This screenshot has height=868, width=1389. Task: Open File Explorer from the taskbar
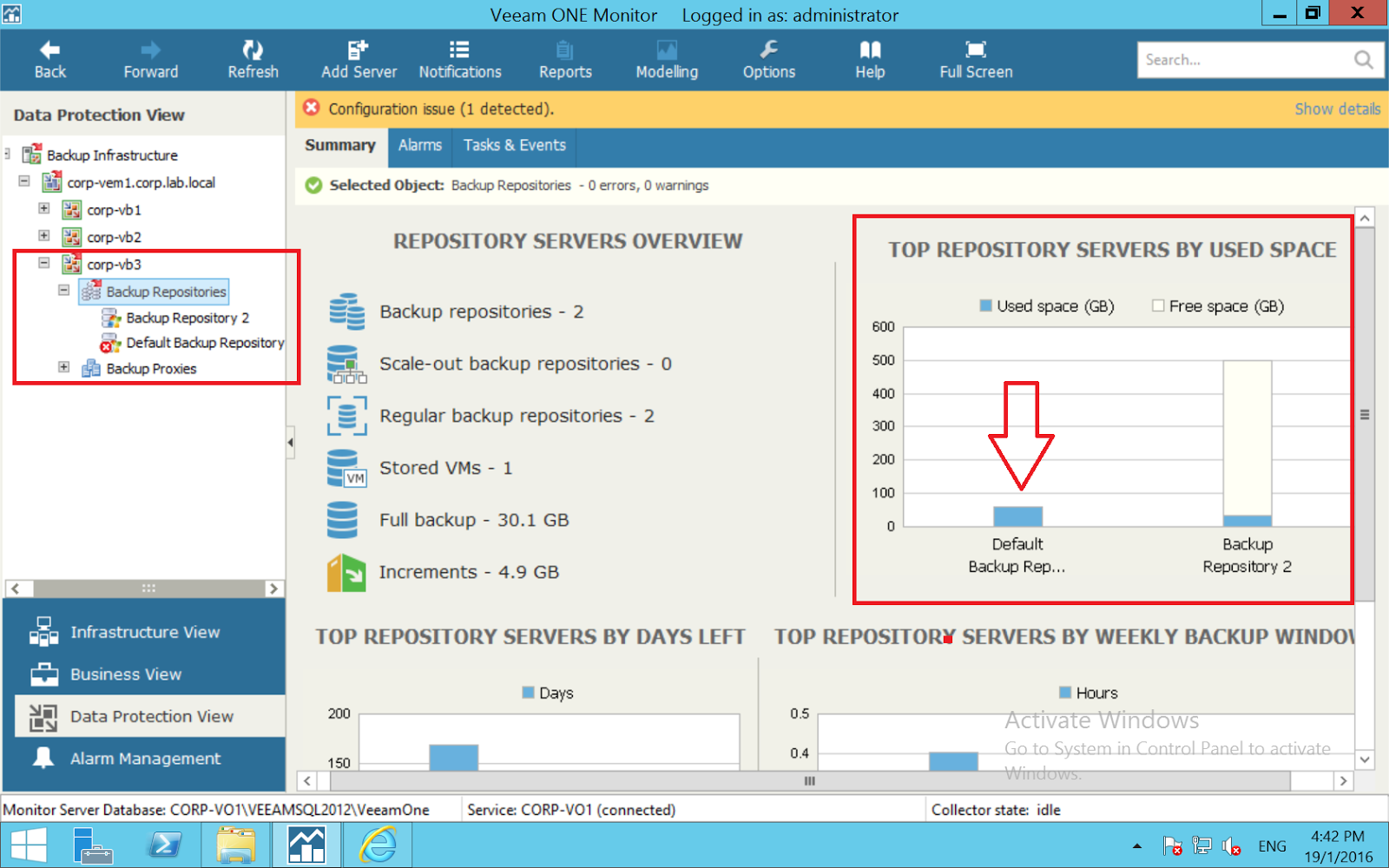(235, 845)
